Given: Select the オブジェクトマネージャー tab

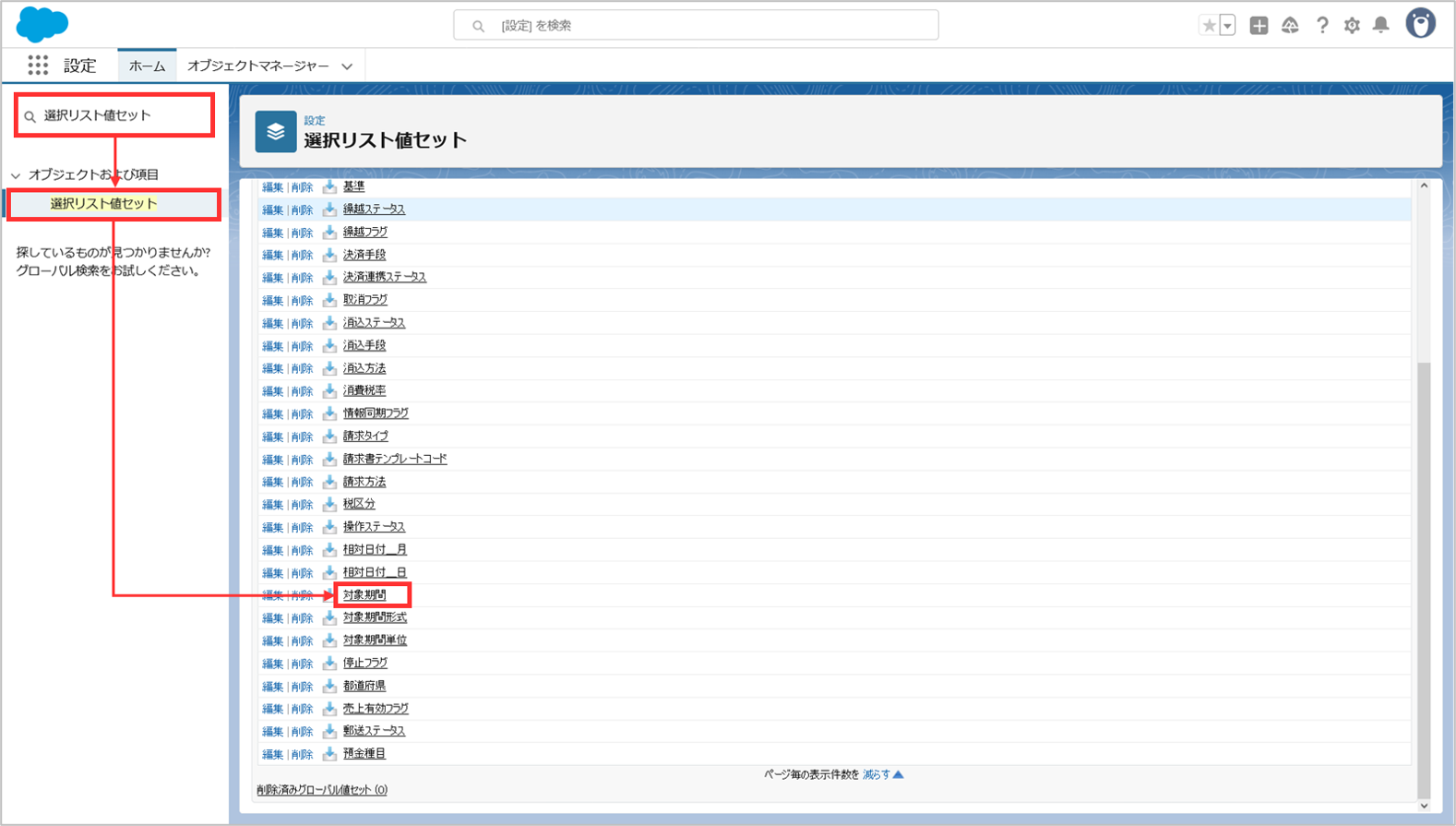Looking at the screenshot, I should point(257,66).
